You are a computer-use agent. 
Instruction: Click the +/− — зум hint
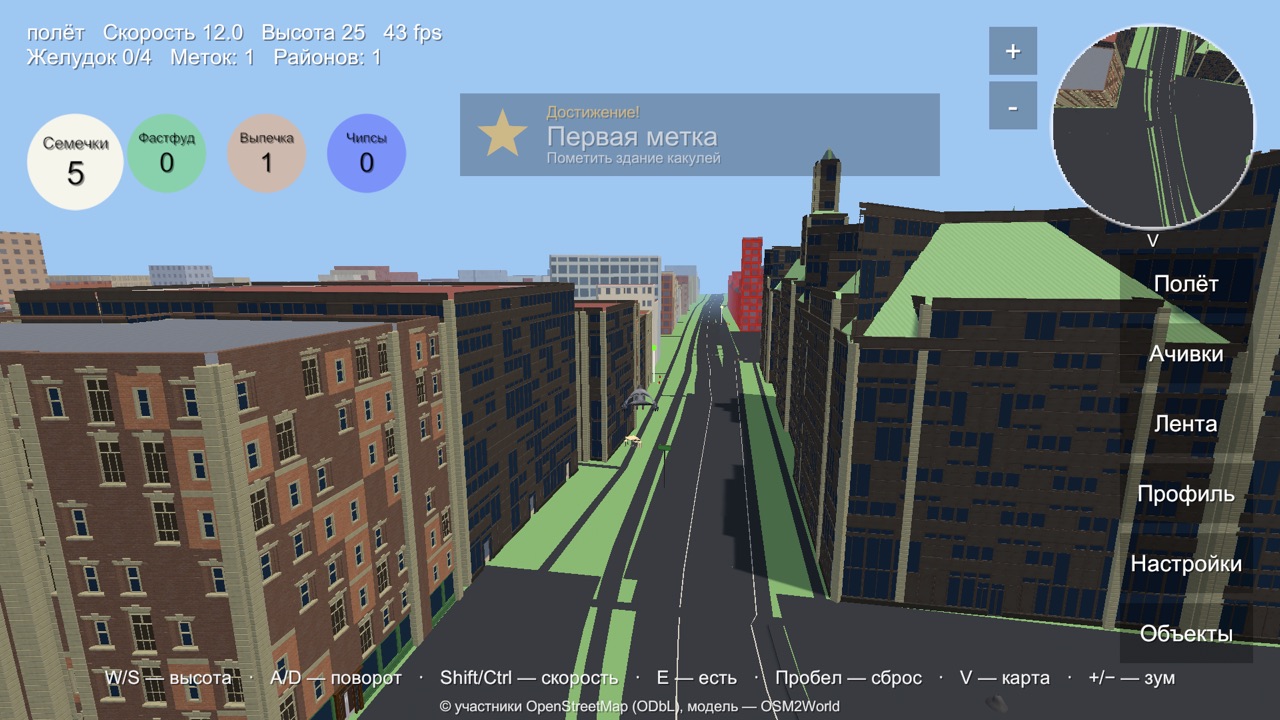[1131, 678]
